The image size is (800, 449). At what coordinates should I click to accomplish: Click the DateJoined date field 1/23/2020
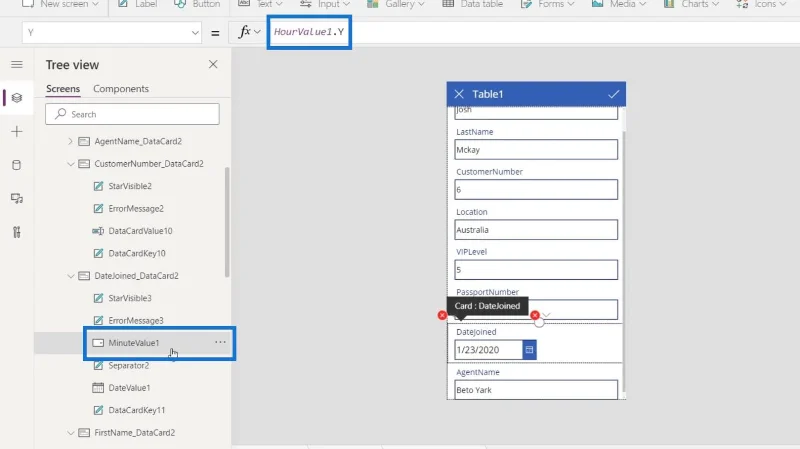(489, 350)
